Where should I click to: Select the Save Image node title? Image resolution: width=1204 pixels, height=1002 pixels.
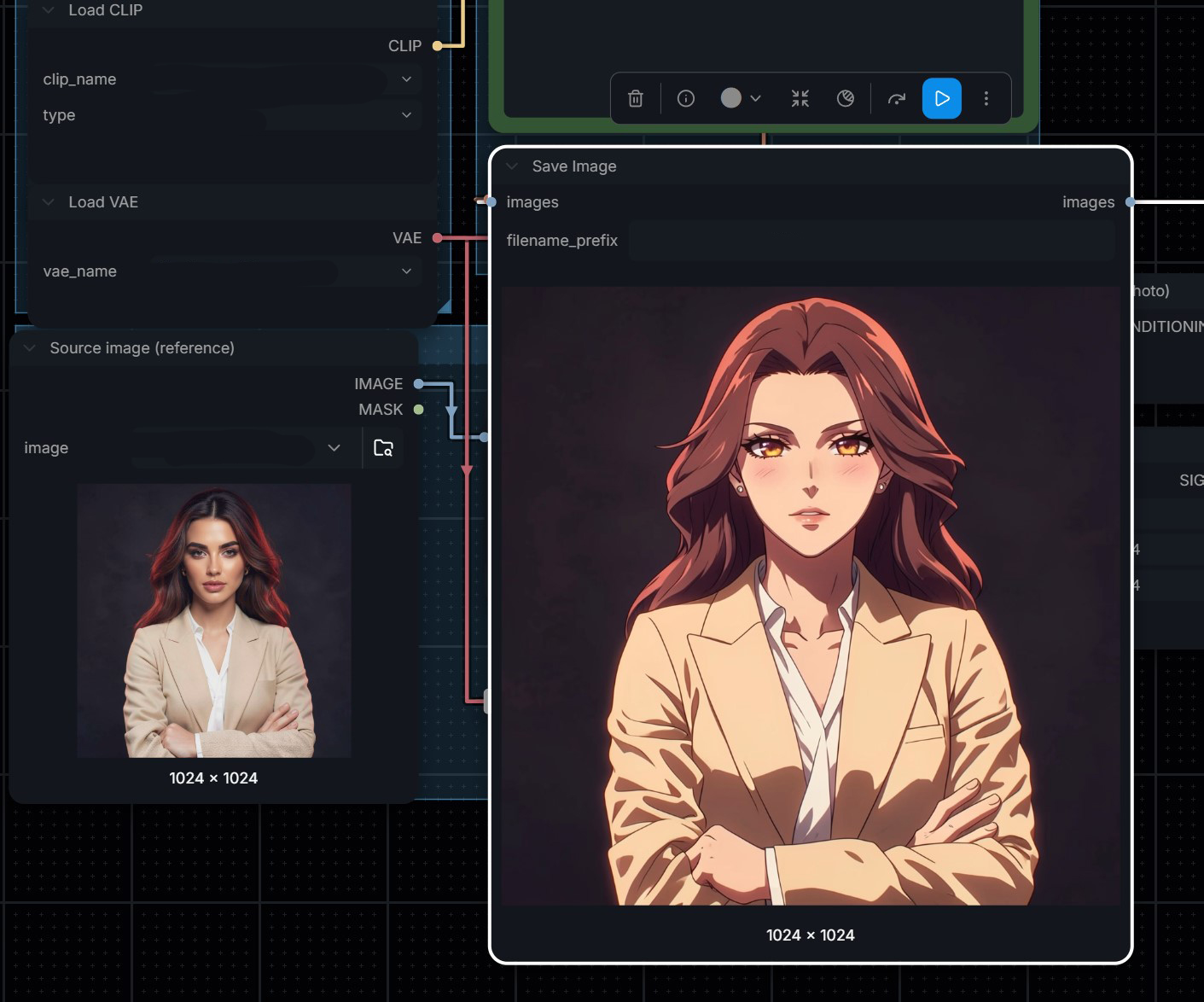(x=574, y=166)
